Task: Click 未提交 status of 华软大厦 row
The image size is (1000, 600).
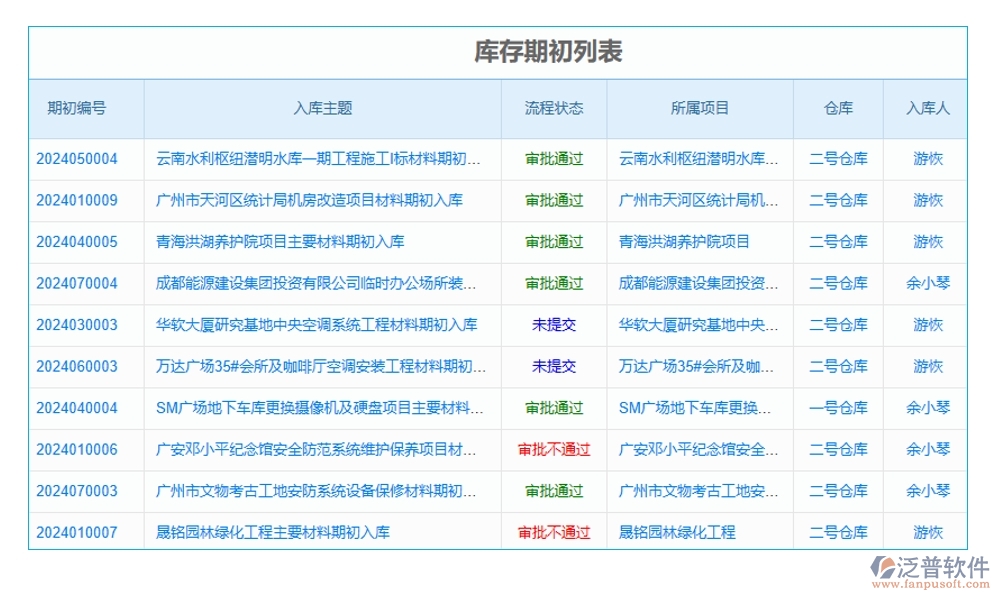Action: coord(553,324)
